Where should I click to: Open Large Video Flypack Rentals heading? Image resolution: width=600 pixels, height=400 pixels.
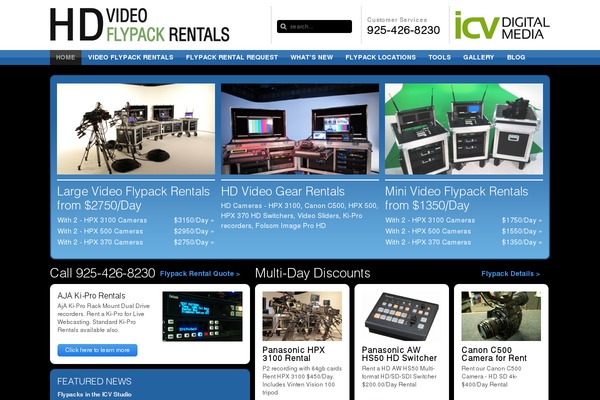[x=133, y=198]
